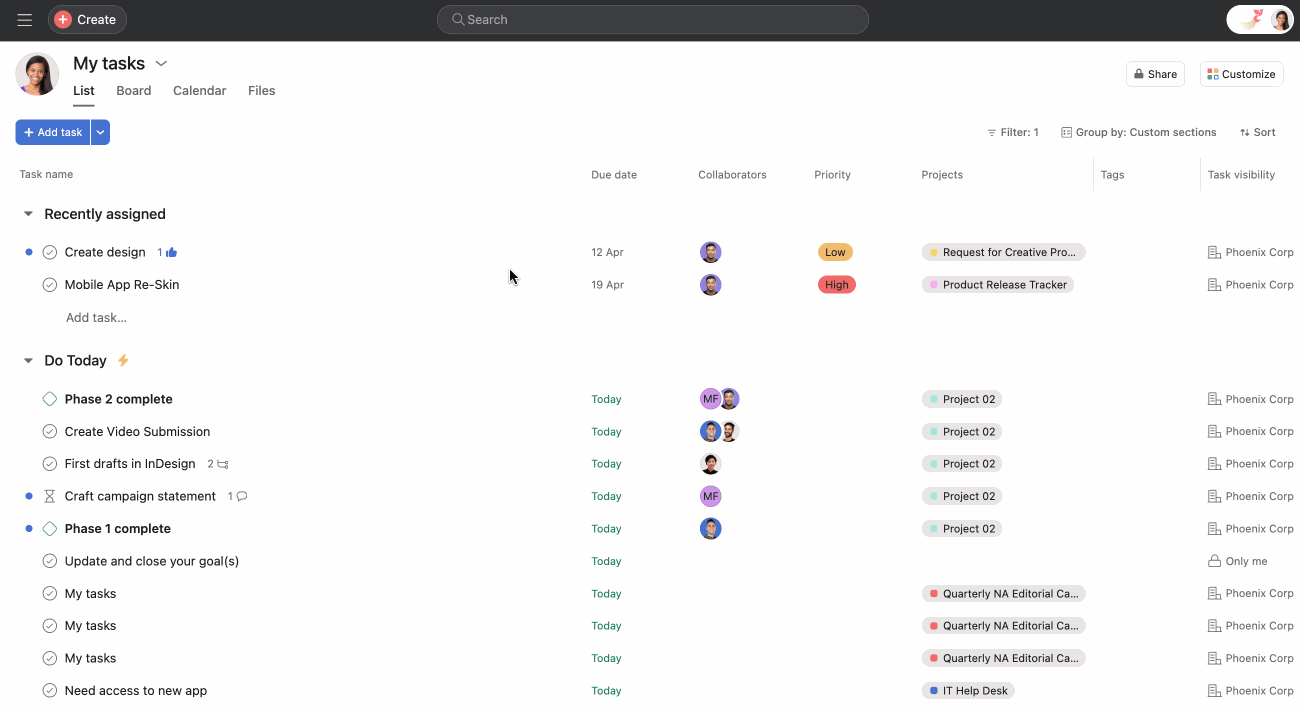Open the Customize panel
Image resolution: width=1300 pixels, height=710 pixels.
pos(1241,74)
